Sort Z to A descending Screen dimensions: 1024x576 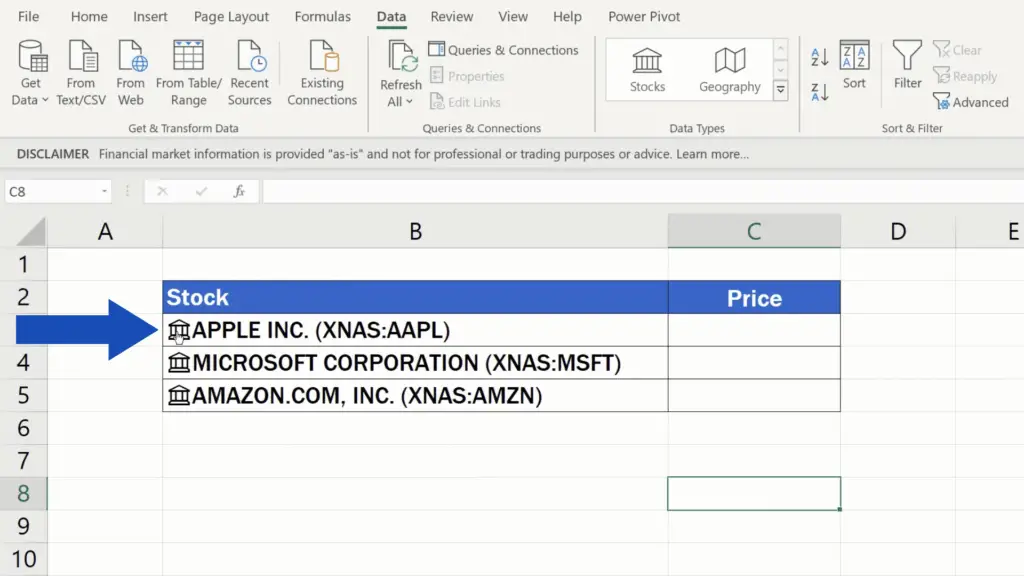[x=820, y=92]
